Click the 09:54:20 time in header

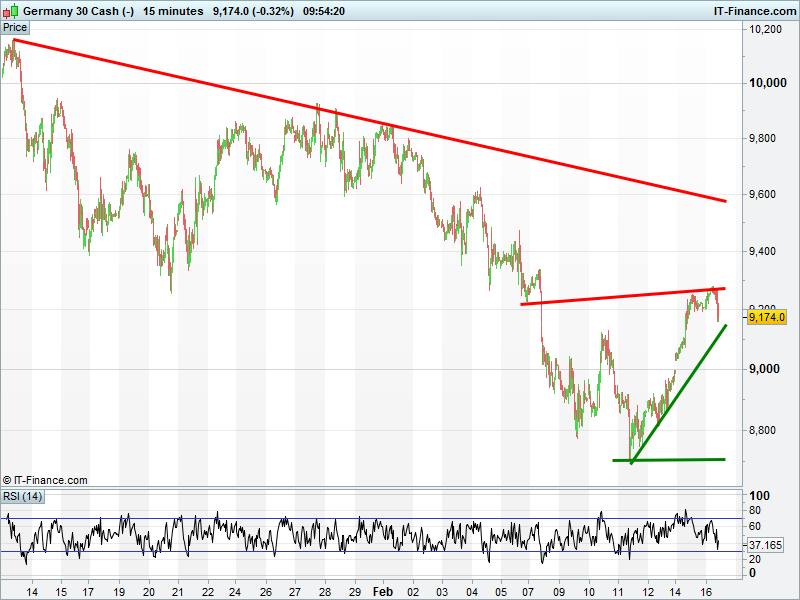(323, 11)
